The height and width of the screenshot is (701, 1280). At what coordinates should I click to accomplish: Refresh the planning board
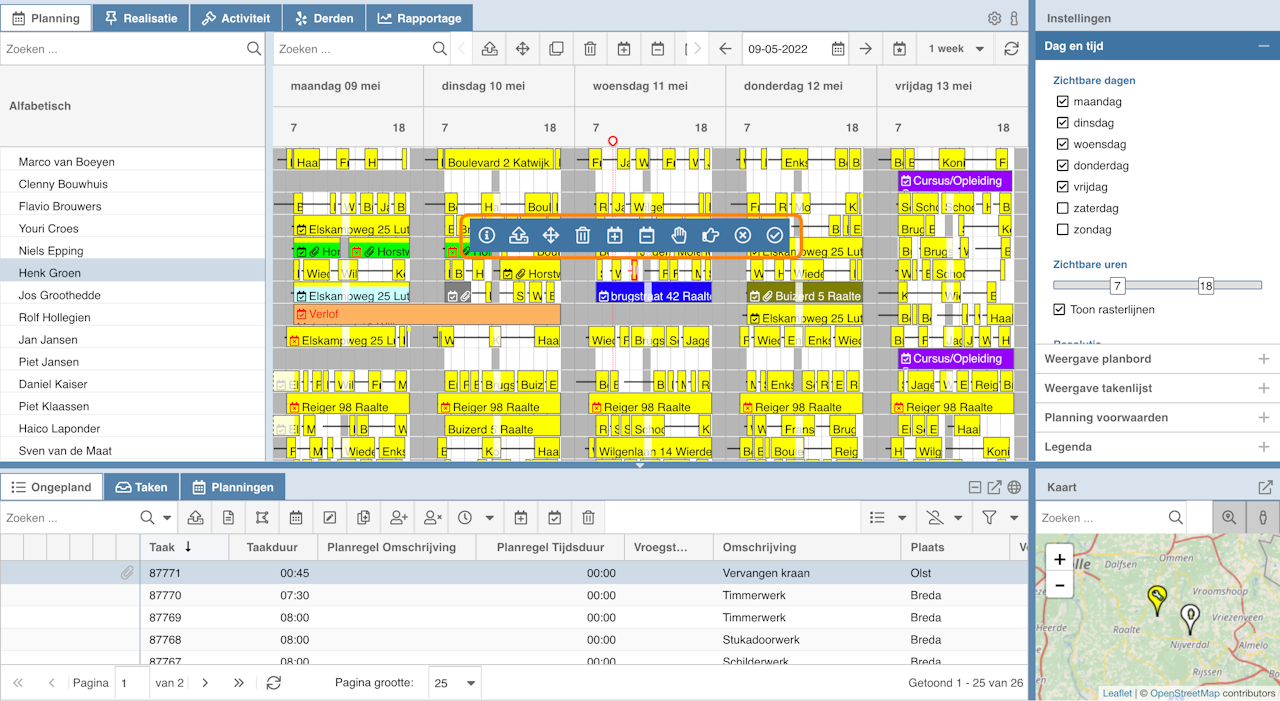click(1011, 49)
